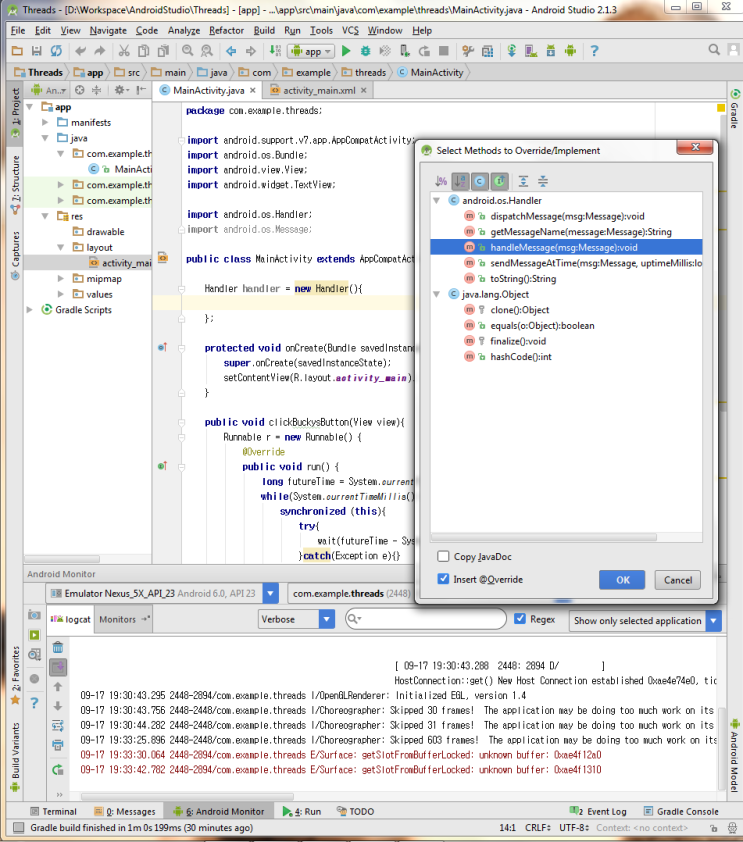Open the Refactor menu
This screenshot has height=842, width=743.
[226, 31]
